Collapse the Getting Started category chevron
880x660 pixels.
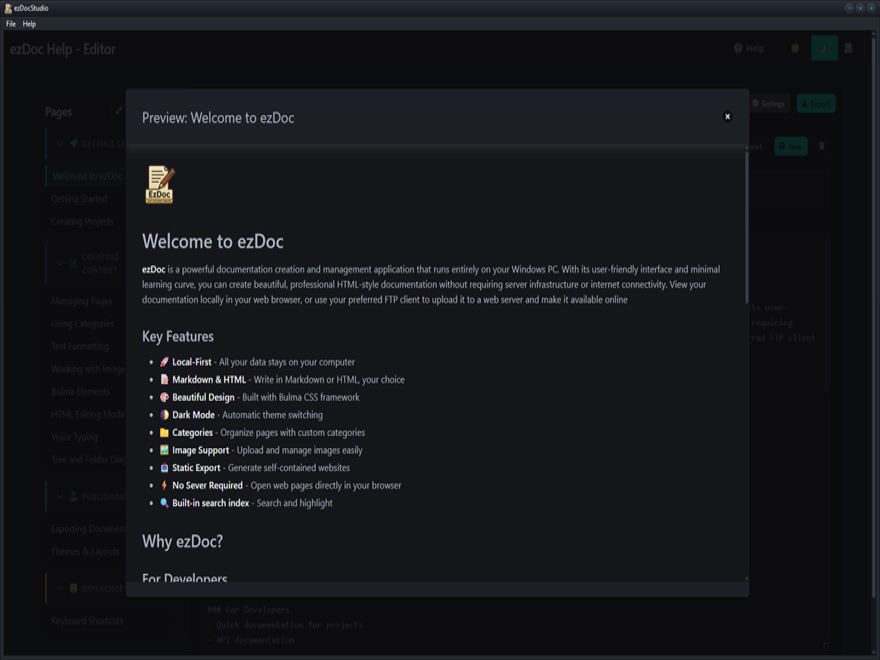click(60, 144)
